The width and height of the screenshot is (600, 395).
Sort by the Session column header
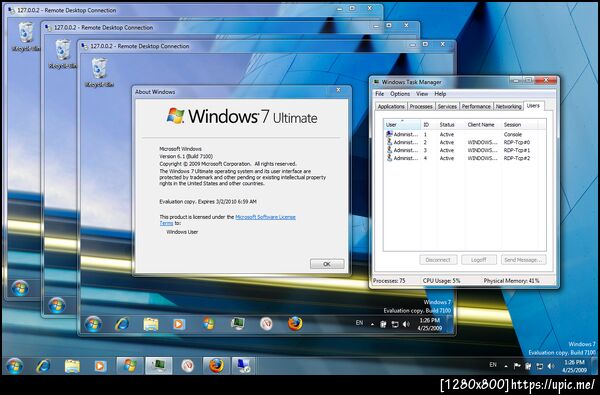[x=519, y=125]
